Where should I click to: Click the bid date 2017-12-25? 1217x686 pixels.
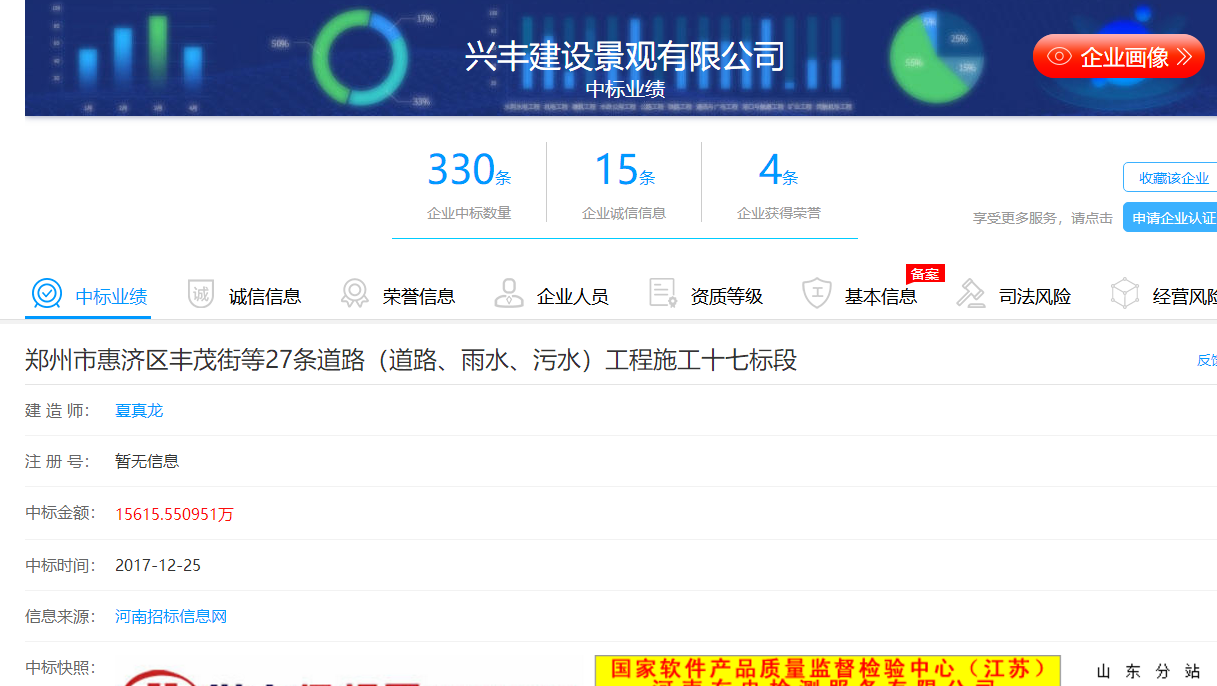click(158, 565)
